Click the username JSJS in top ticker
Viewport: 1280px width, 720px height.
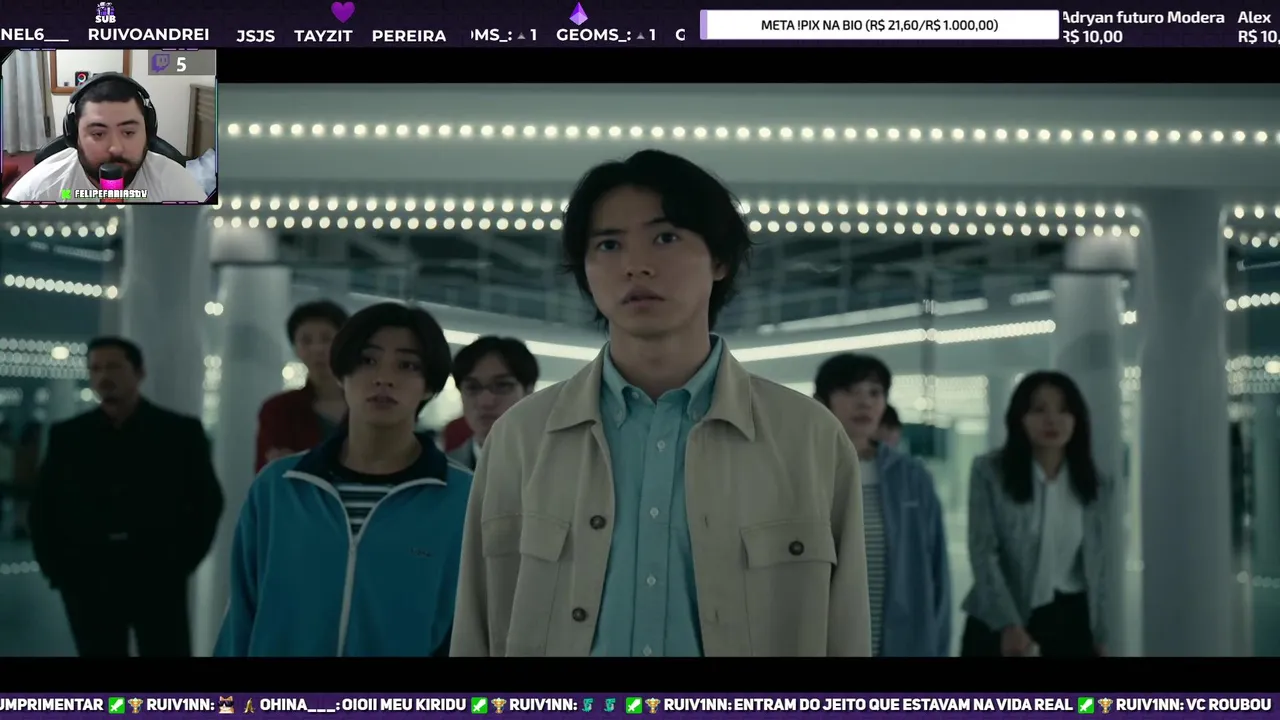tap(255, 36)
